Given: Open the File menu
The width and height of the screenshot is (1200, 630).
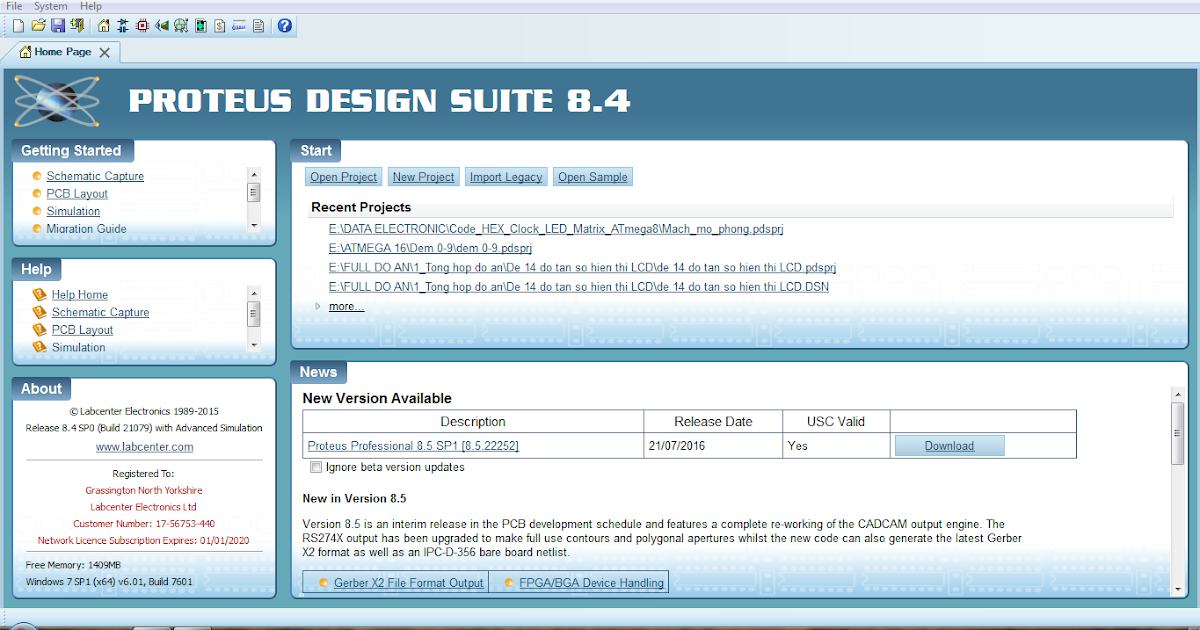Looking at the screenshot, I should [14, 6].
